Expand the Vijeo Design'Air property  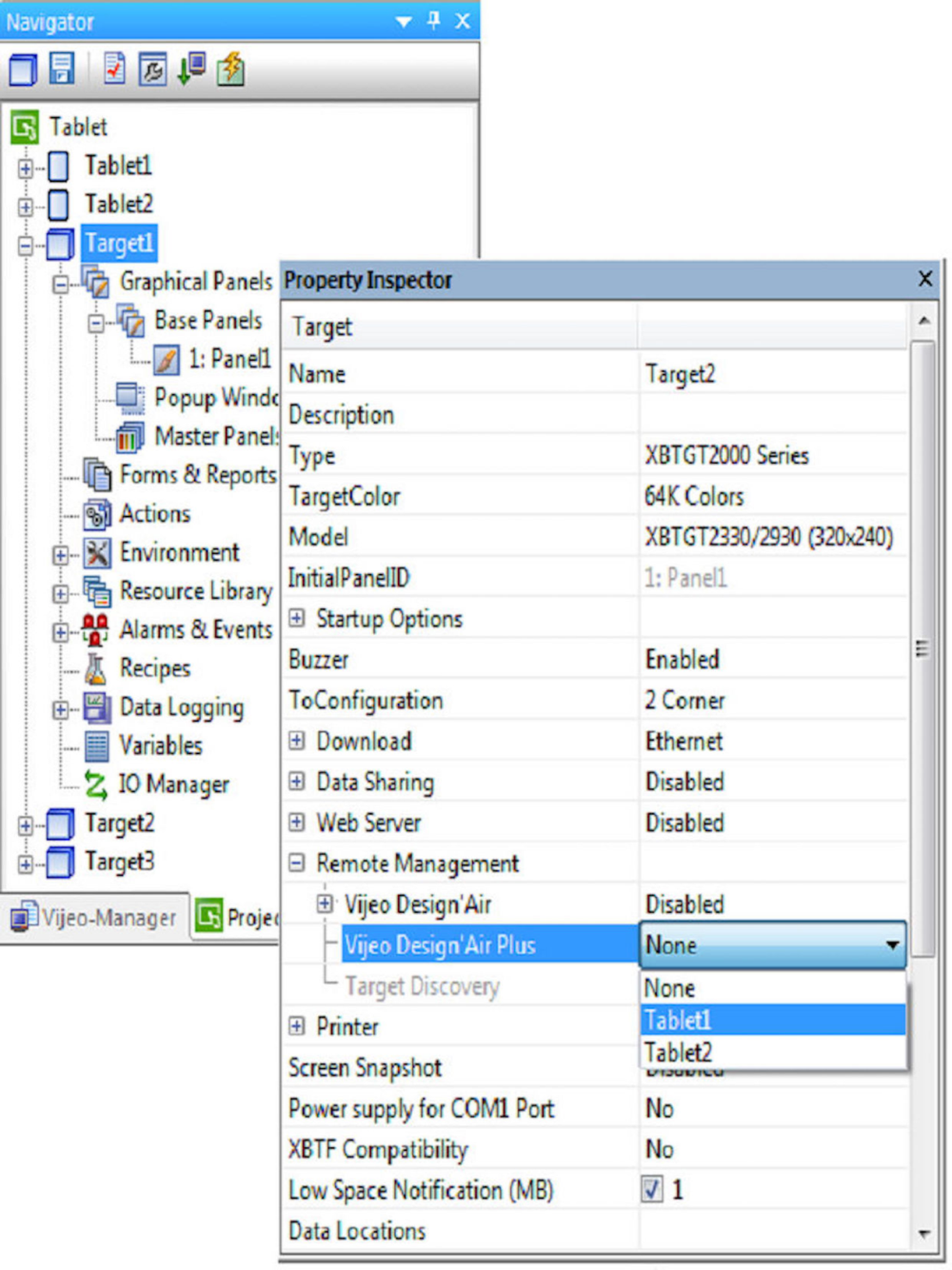[325, 903]
